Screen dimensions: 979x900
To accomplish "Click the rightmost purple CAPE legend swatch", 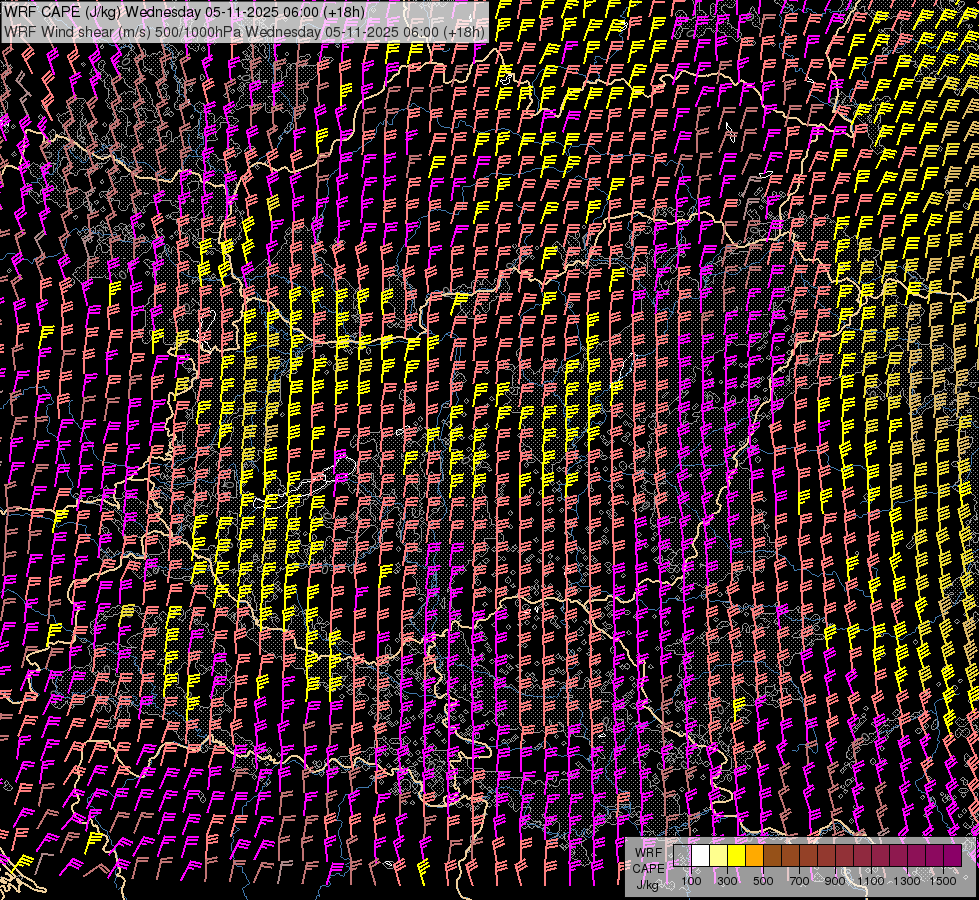I will point(952,856).
